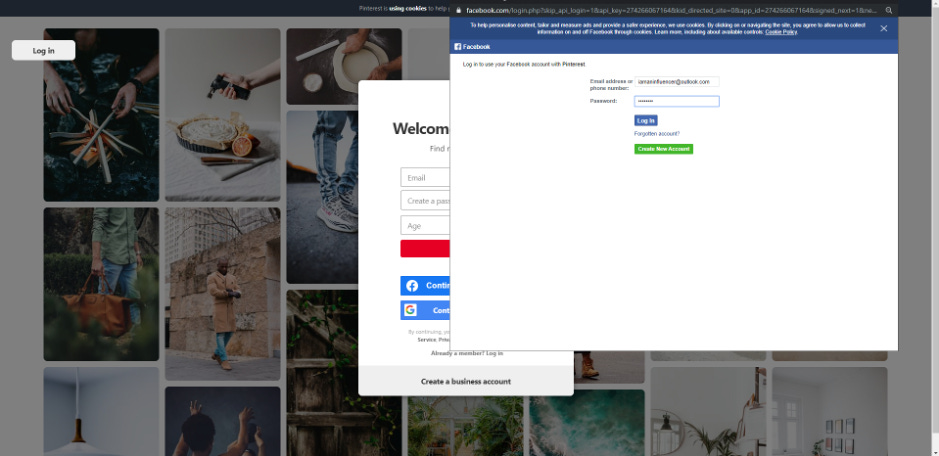The image size is (939, 456).
Task: Click the magnifier zoom icon in popup address bar
Action: pos(889,10)
